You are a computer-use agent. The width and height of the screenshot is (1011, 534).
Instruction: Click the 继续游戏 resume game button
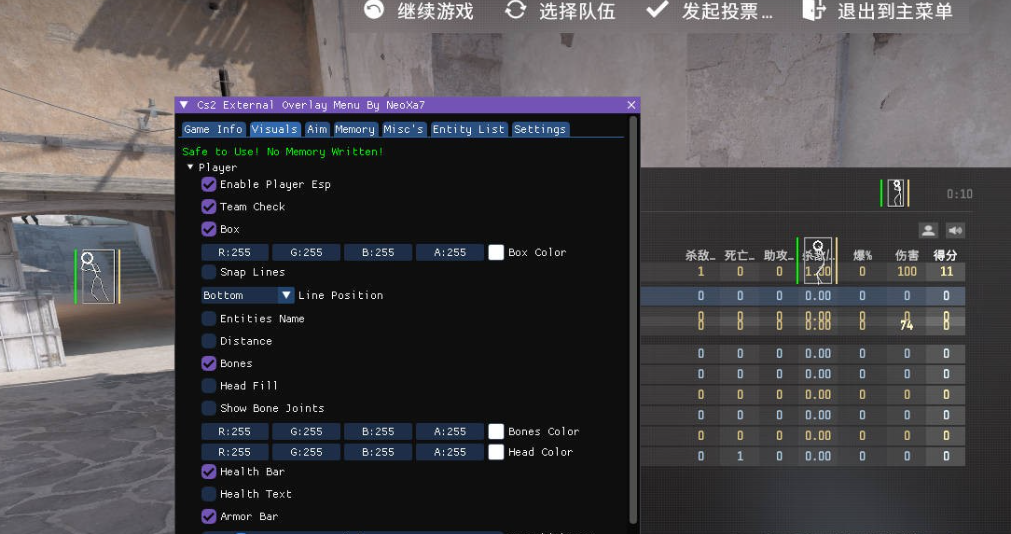coord(419,11)
